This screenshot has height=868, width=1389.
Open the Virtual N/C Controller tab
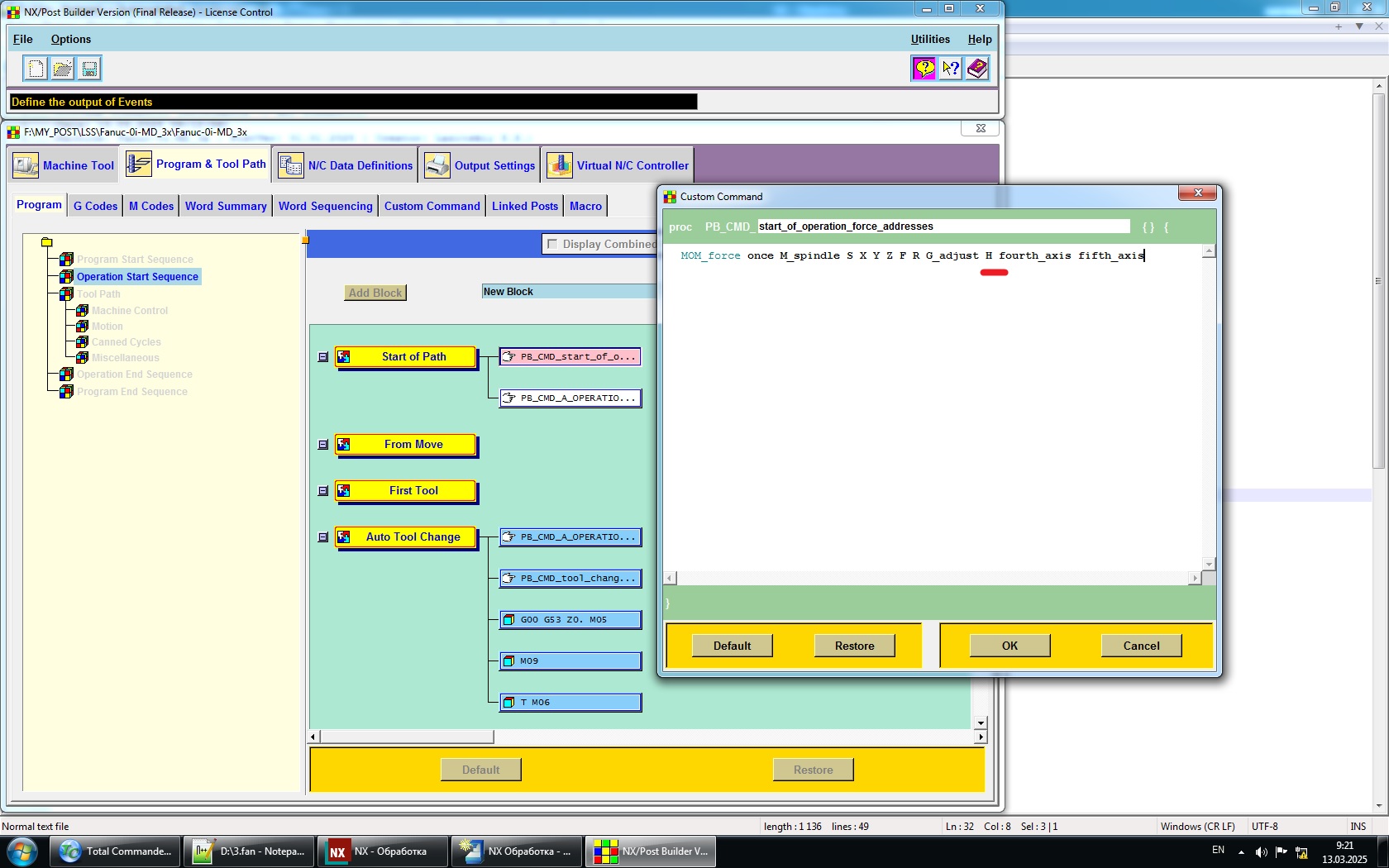(x=618, y=165)
